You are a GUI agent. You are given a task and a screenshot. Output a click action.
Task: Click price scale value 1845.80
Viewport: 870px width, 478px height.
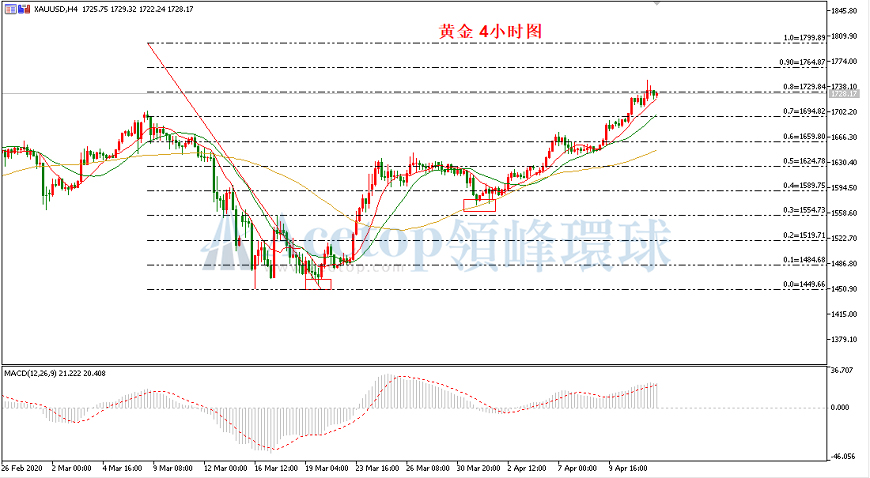(844, 11)
